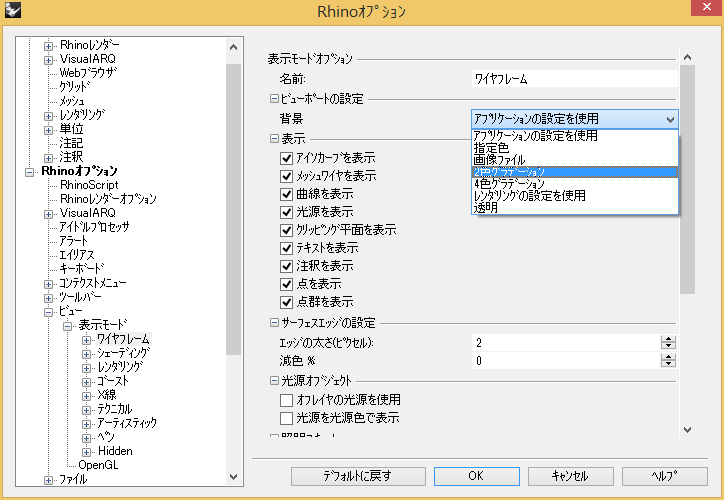Collapse 表示モード tree node
This screenshot has width=724, height=500.
click(x=67, y=326)
